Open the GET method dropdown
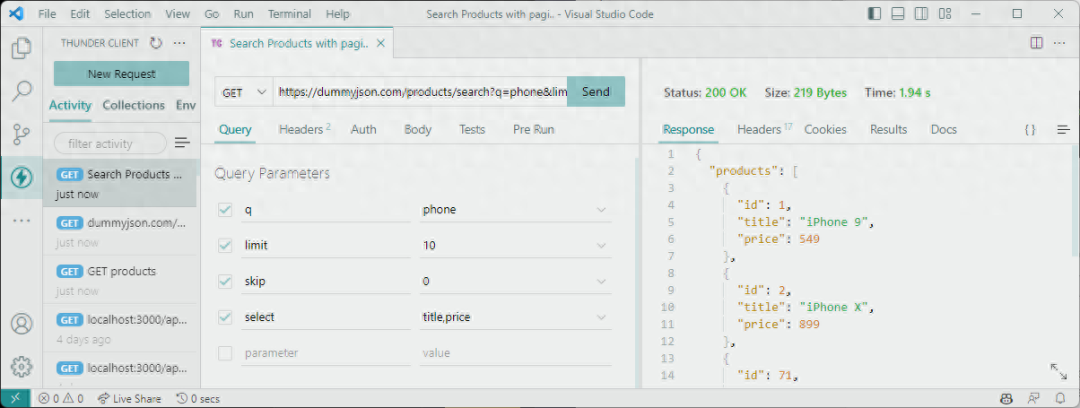This screenshot has width=1080, height=408. click(x=244, y=92)
